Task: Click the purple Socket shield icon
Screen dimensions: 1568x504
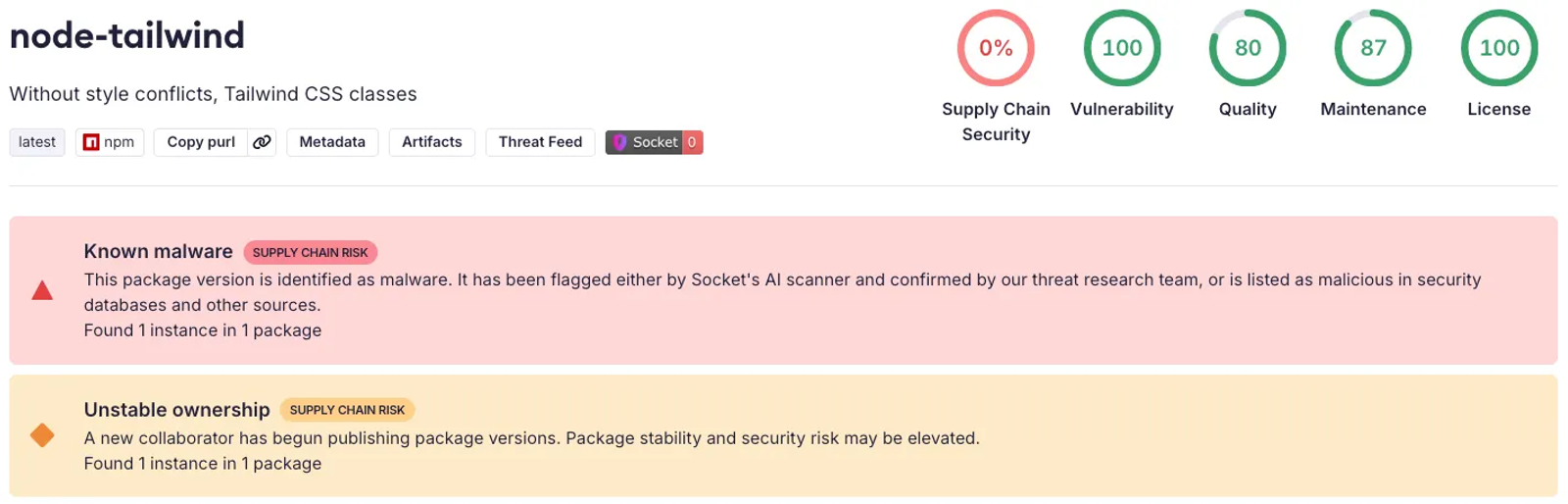Action: pos(619,142)
